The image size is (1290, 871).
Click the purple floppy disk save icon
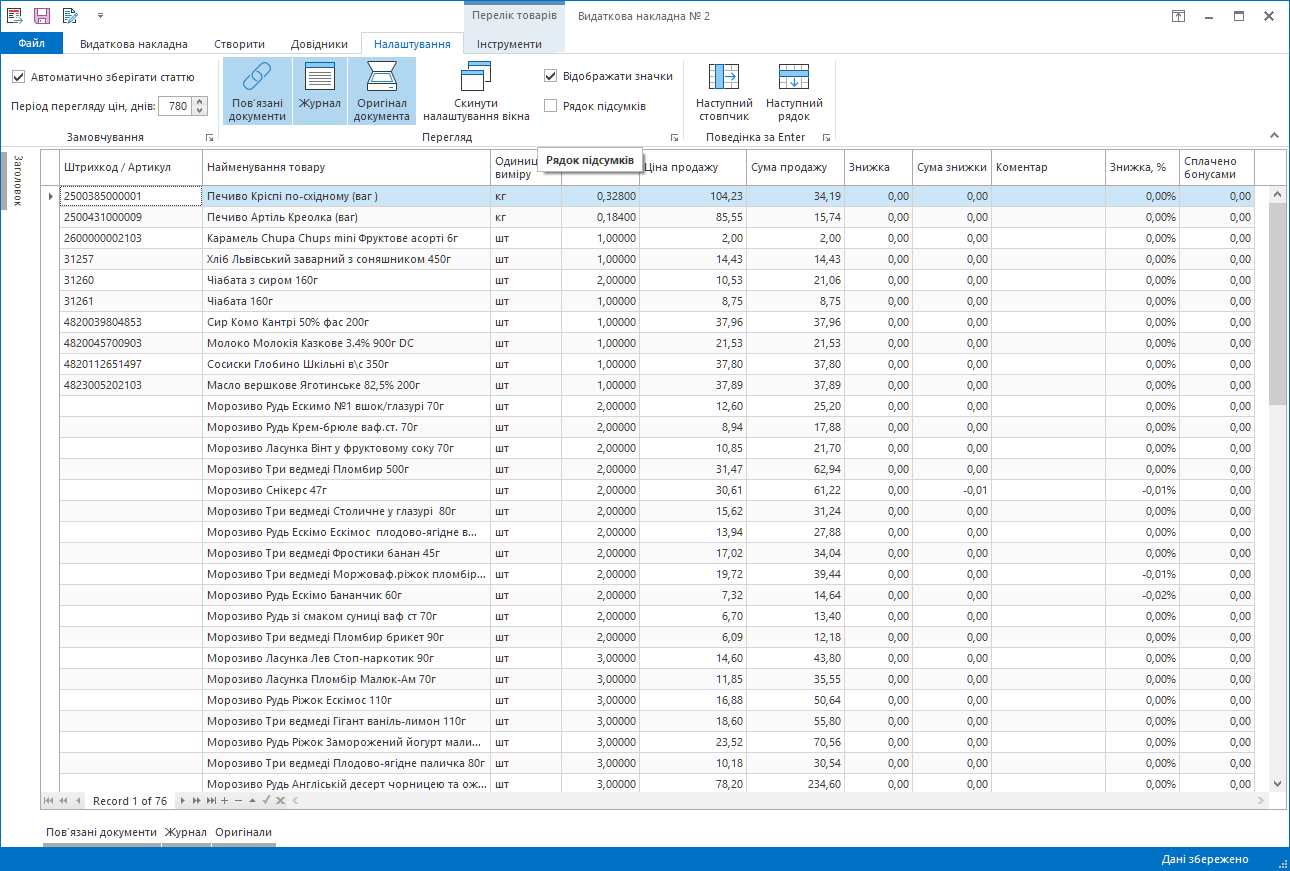tap(42, 16)
